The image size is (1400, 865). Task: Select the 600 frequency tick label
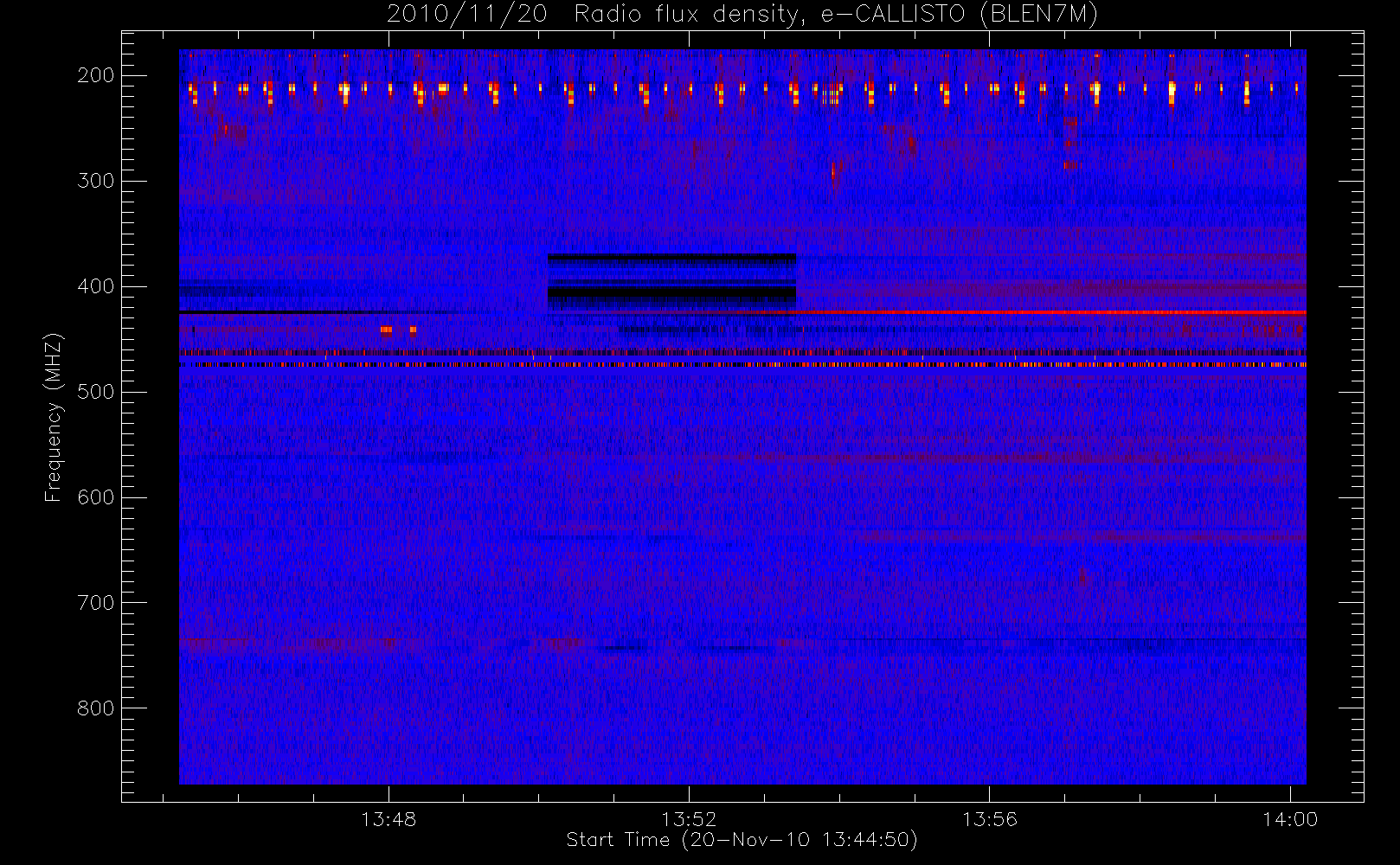96,497
